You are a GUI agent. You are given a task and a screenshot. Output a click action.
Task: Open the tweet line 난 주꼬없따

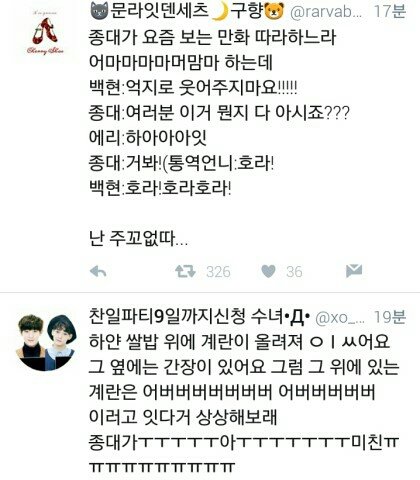pos(139,239)
